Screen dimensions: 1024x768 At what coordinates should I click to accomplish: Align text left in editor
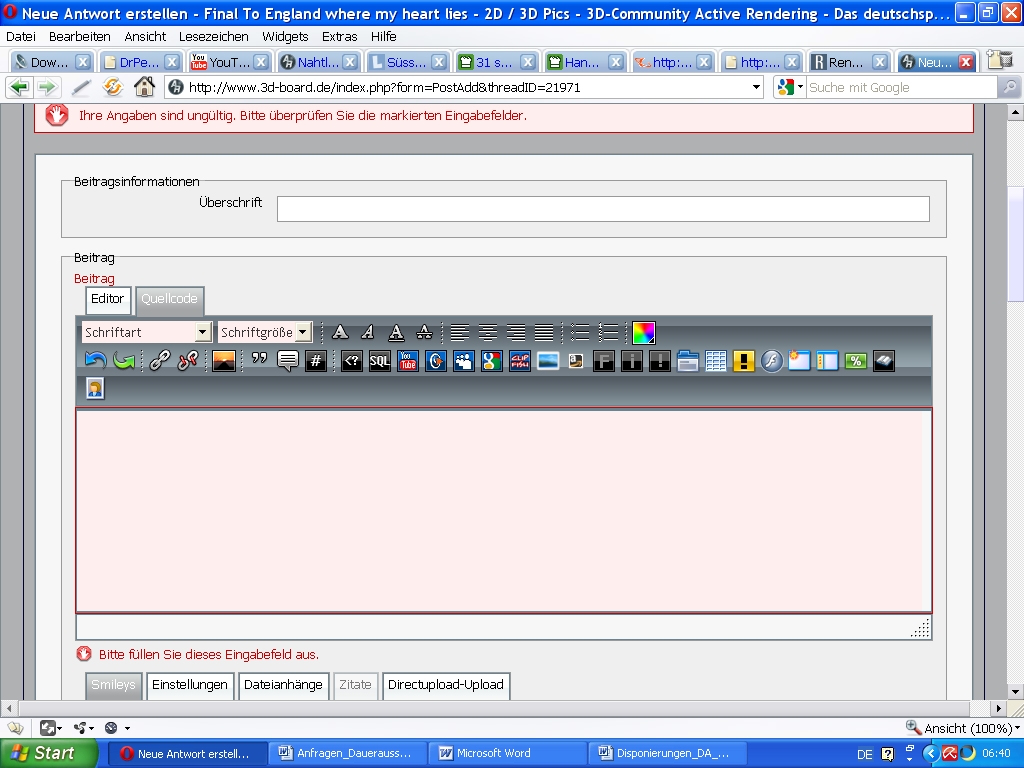[x=459, y=332]
